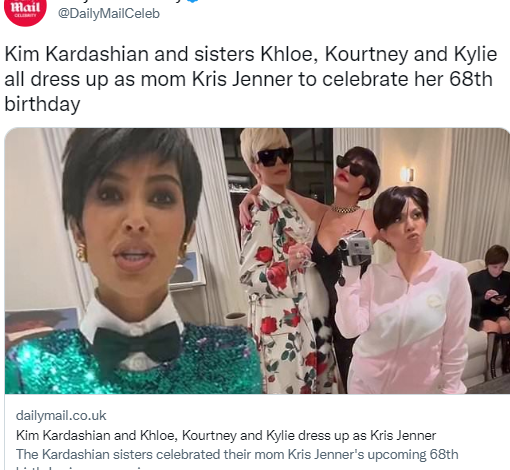Viewport: 510px width, 470px height.
Task: Open the card headline about dressing up as Kris Jenner
Action: 226,435
